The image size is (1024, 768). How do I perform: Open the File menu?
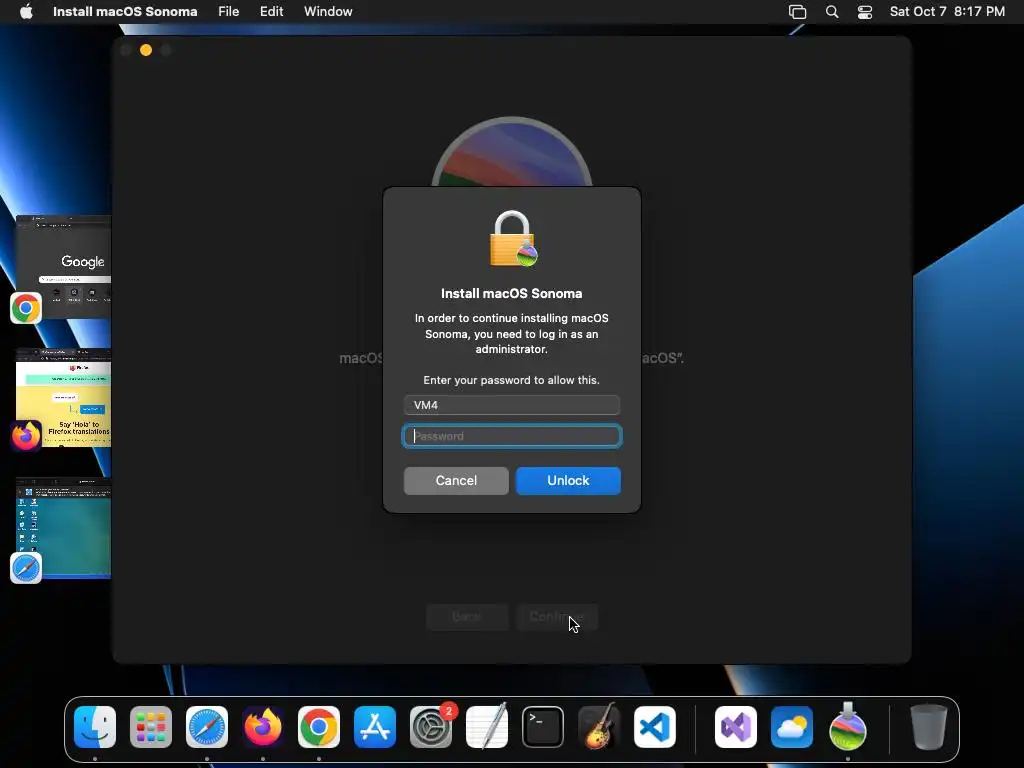(229, 12)
